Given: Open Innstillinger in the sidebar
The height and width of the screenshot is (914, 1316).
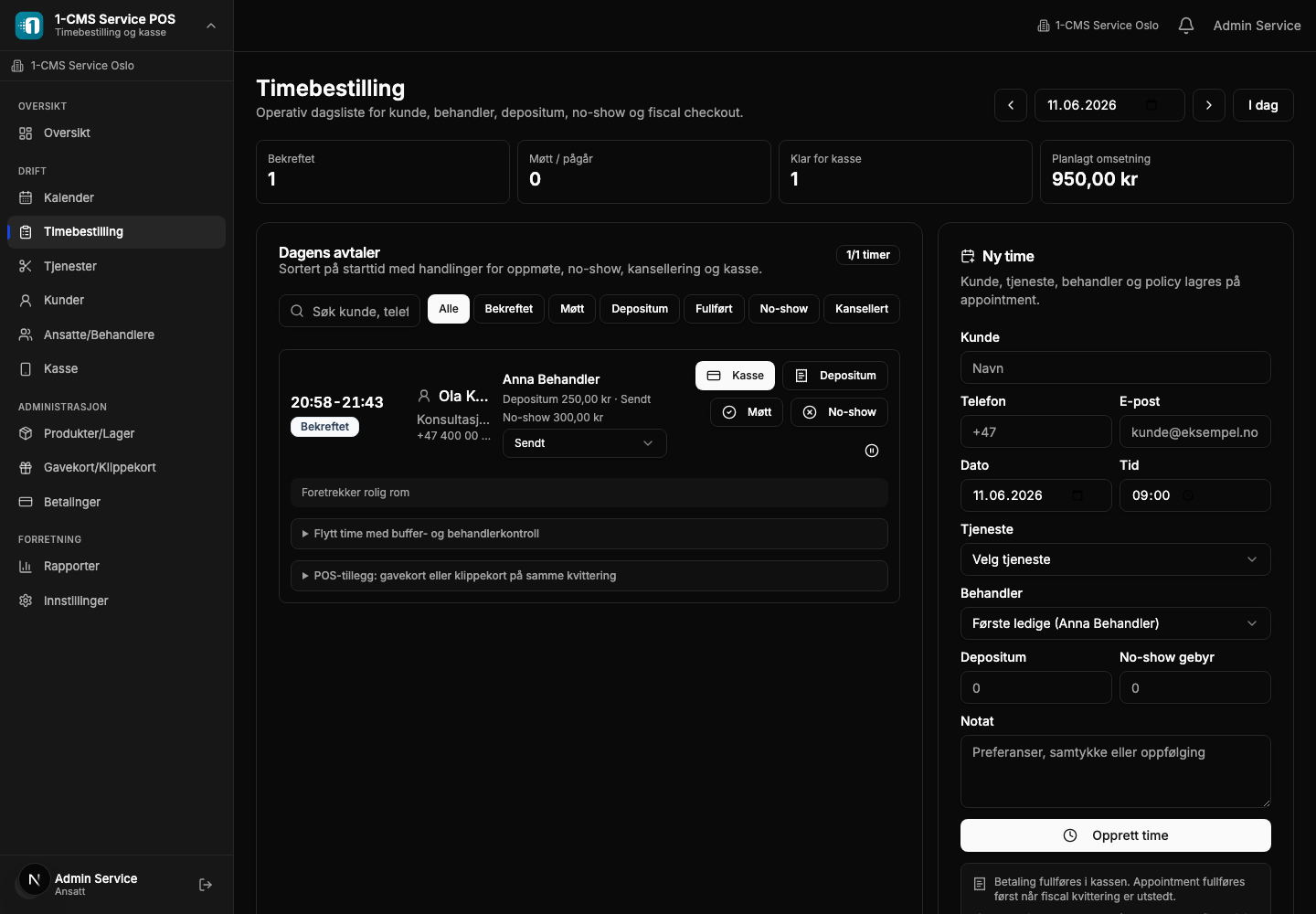Looking at the screenshot, I should [x=116, y=601].
